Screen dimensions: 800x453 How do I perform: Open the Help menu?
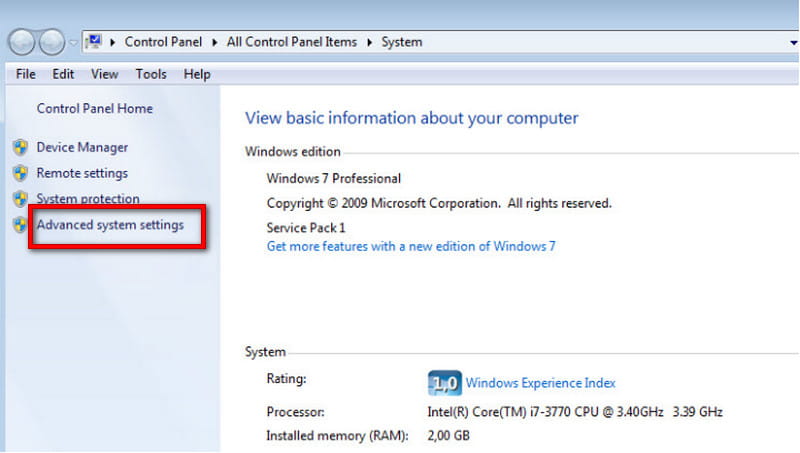point(197,74)
